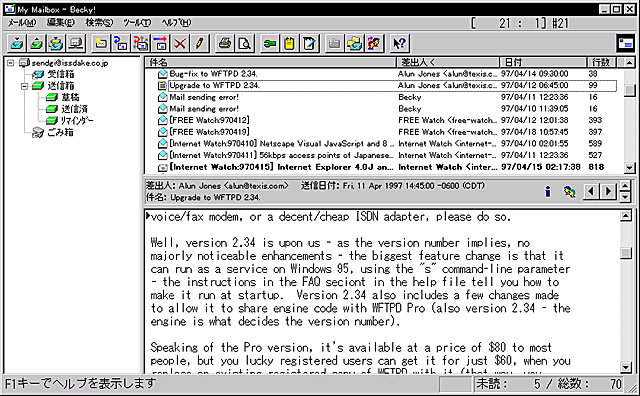Image resolution: width=640 pixels, height=396 pixels.
Task: Click the send and receive mailbox icon
Action: [56, 43]
